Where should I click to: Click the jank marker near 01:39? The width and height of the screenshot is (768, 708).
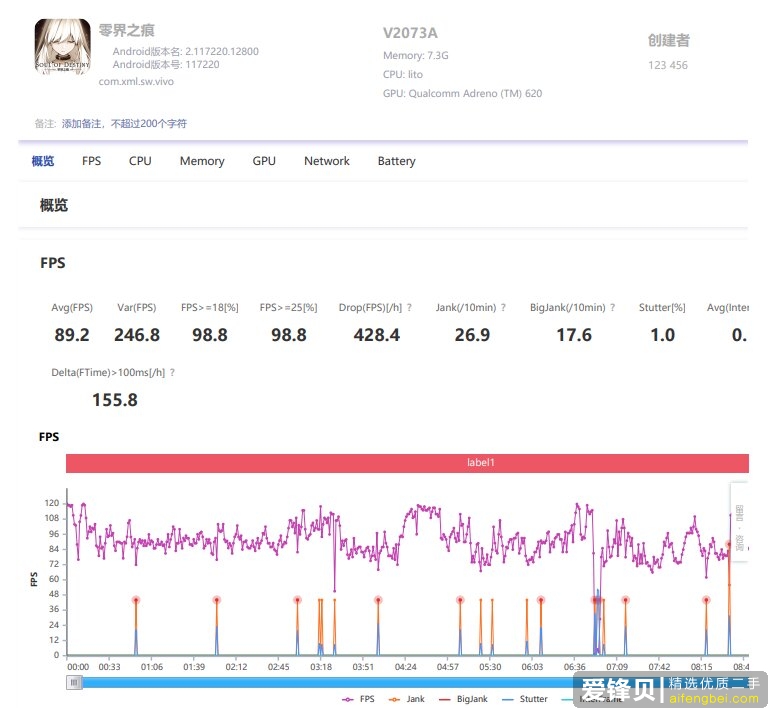pos(216,600)
